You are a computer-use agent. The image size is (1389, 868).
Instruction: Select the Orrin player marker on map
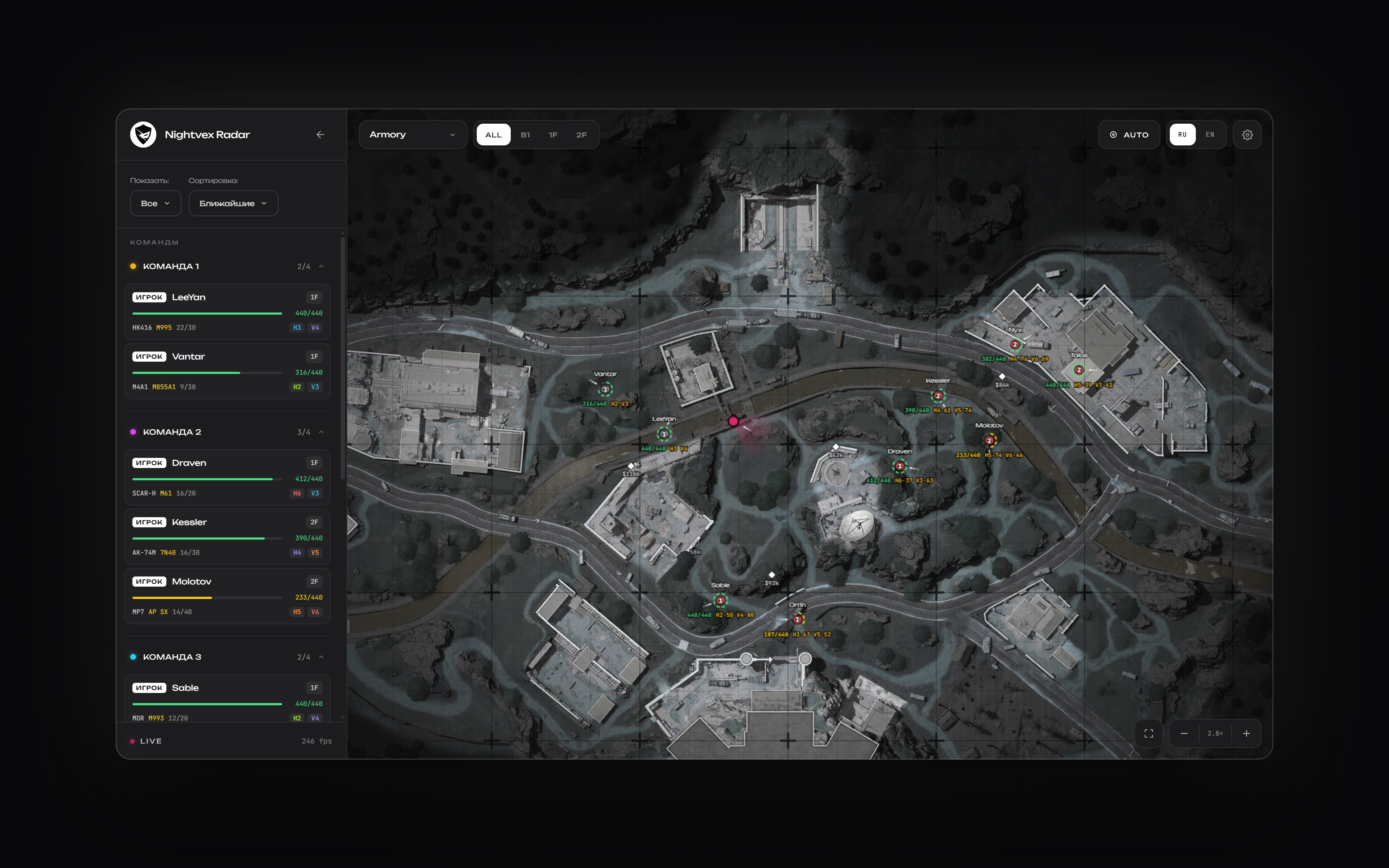point(797,619)
